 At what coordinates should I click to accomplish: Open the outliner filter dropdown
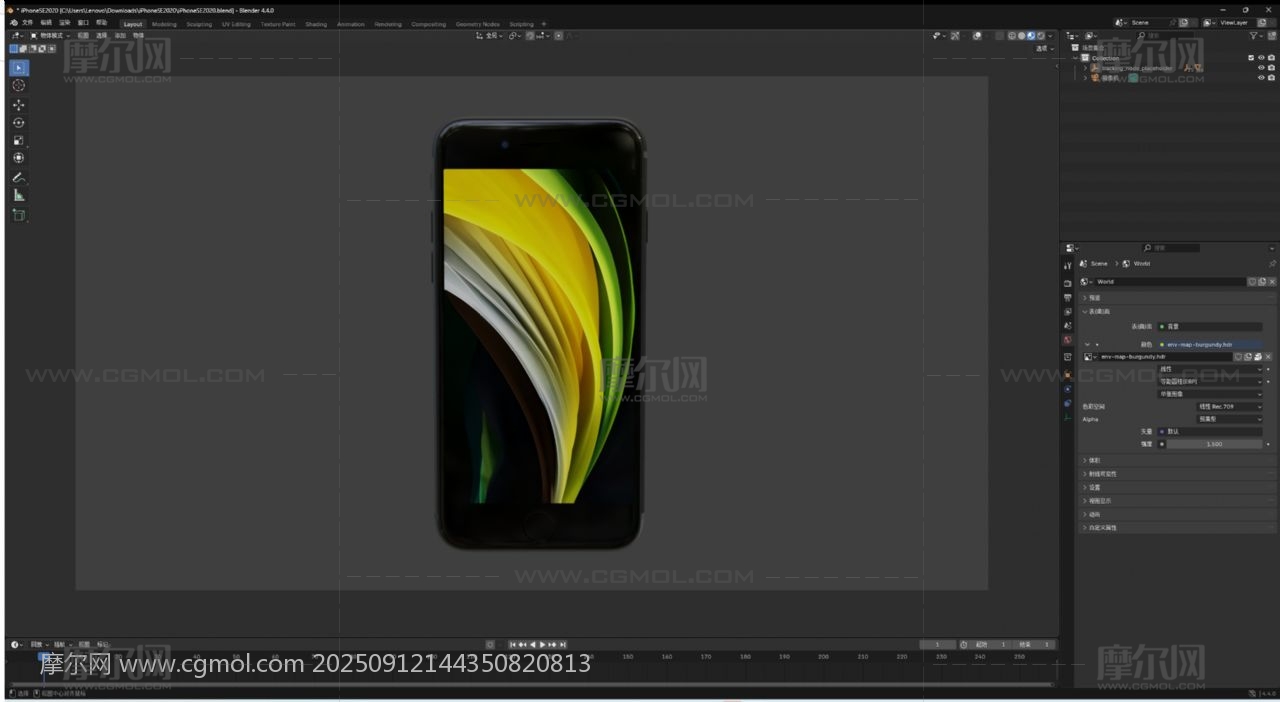click(x=1255, y=36)
